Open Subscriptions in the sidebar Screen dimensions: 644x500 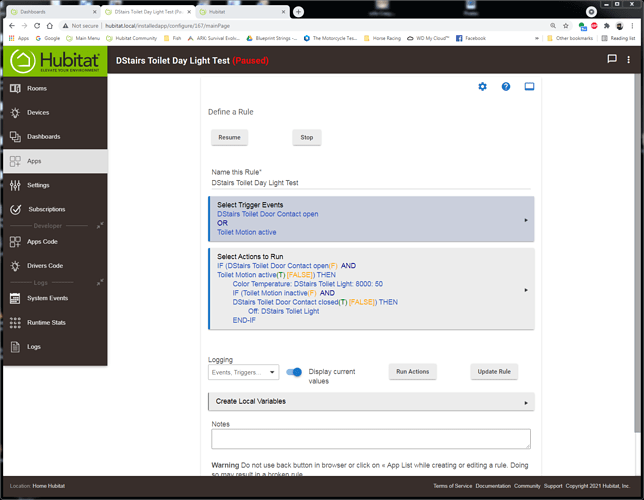pyautogui.click(x=55, y=209)
